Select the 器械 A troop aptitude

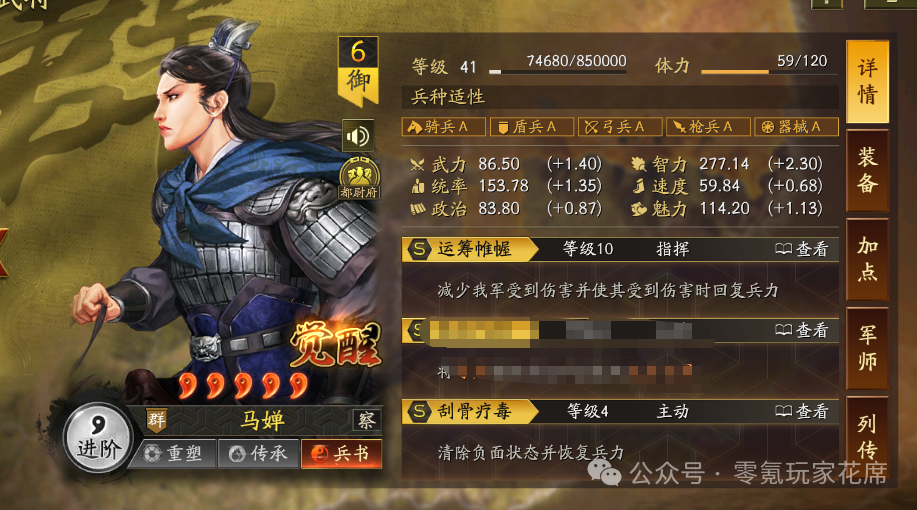tap(797, 127)
